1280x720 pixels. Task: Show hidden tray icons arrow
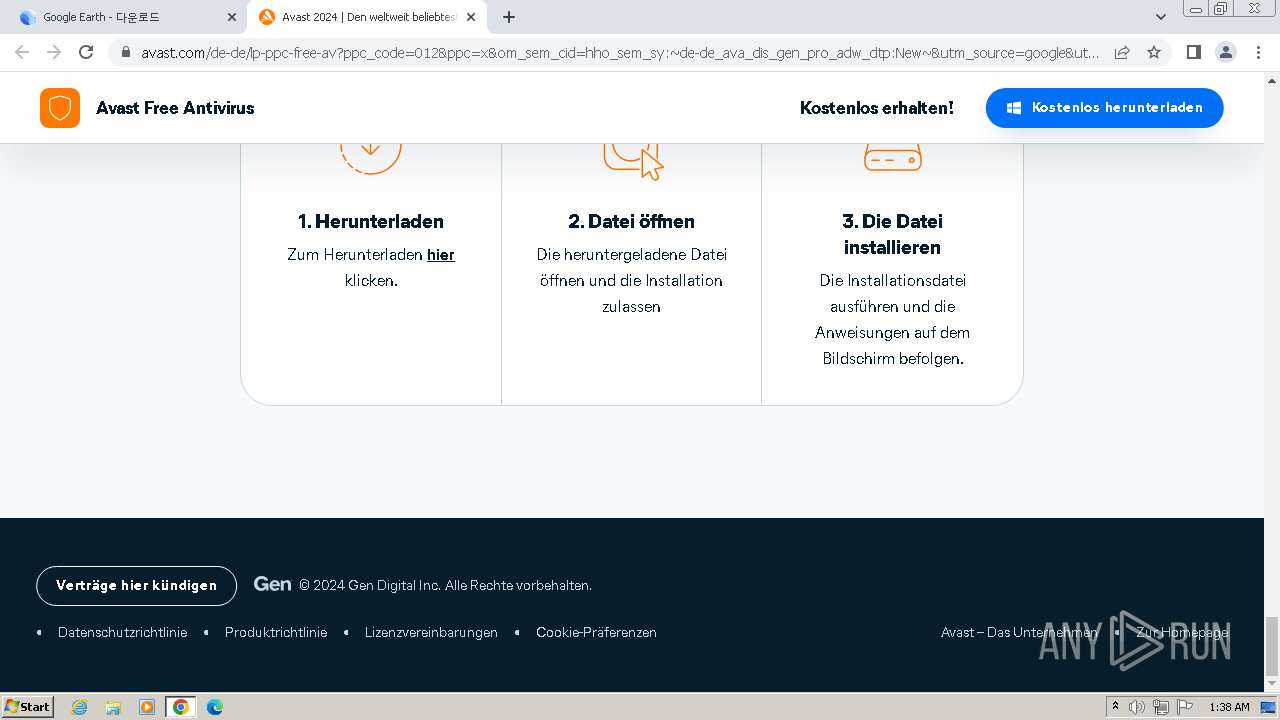[x=1115, y=707]
